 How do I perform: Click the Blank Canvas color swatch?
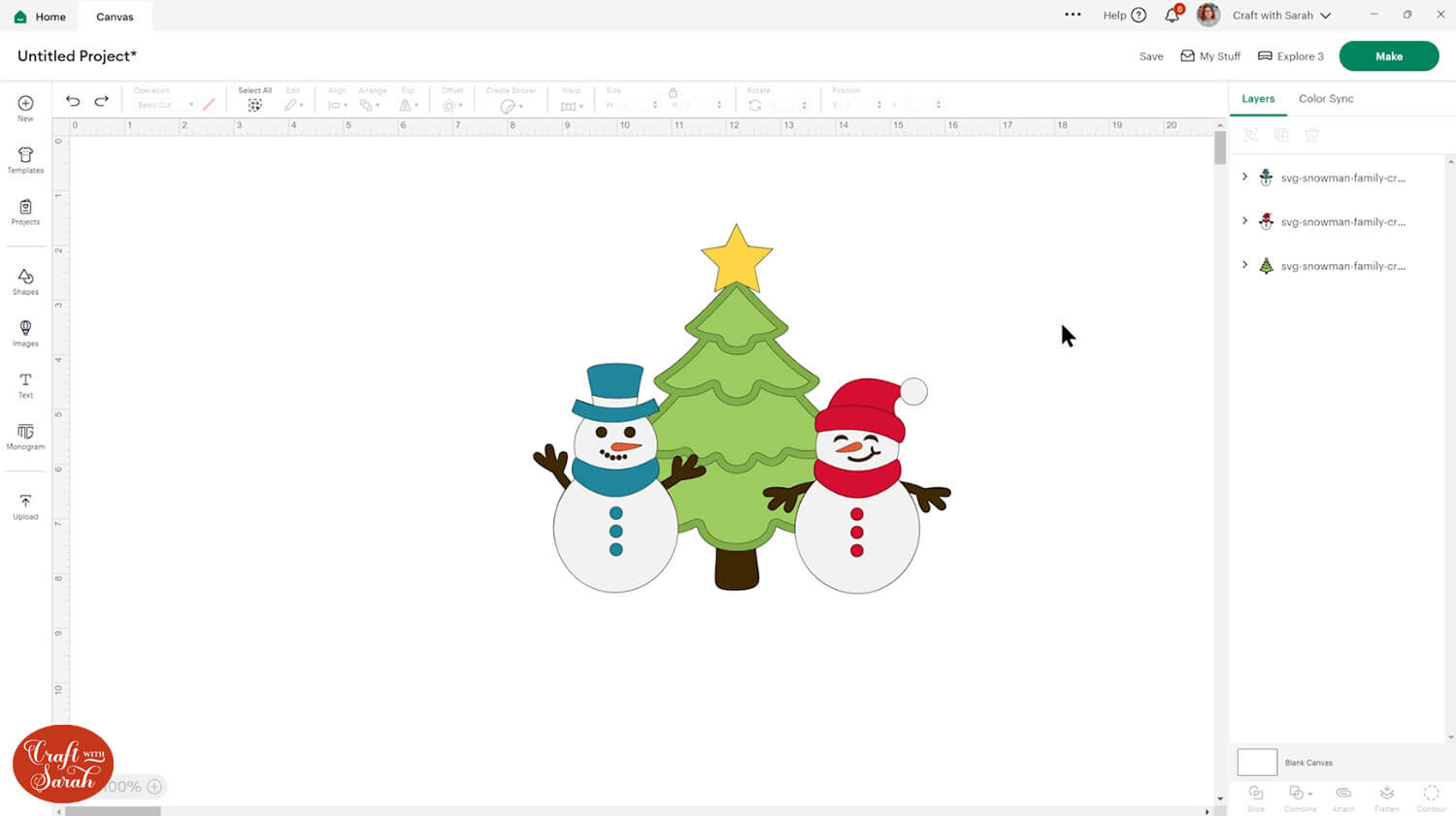tap(1257, 762)
